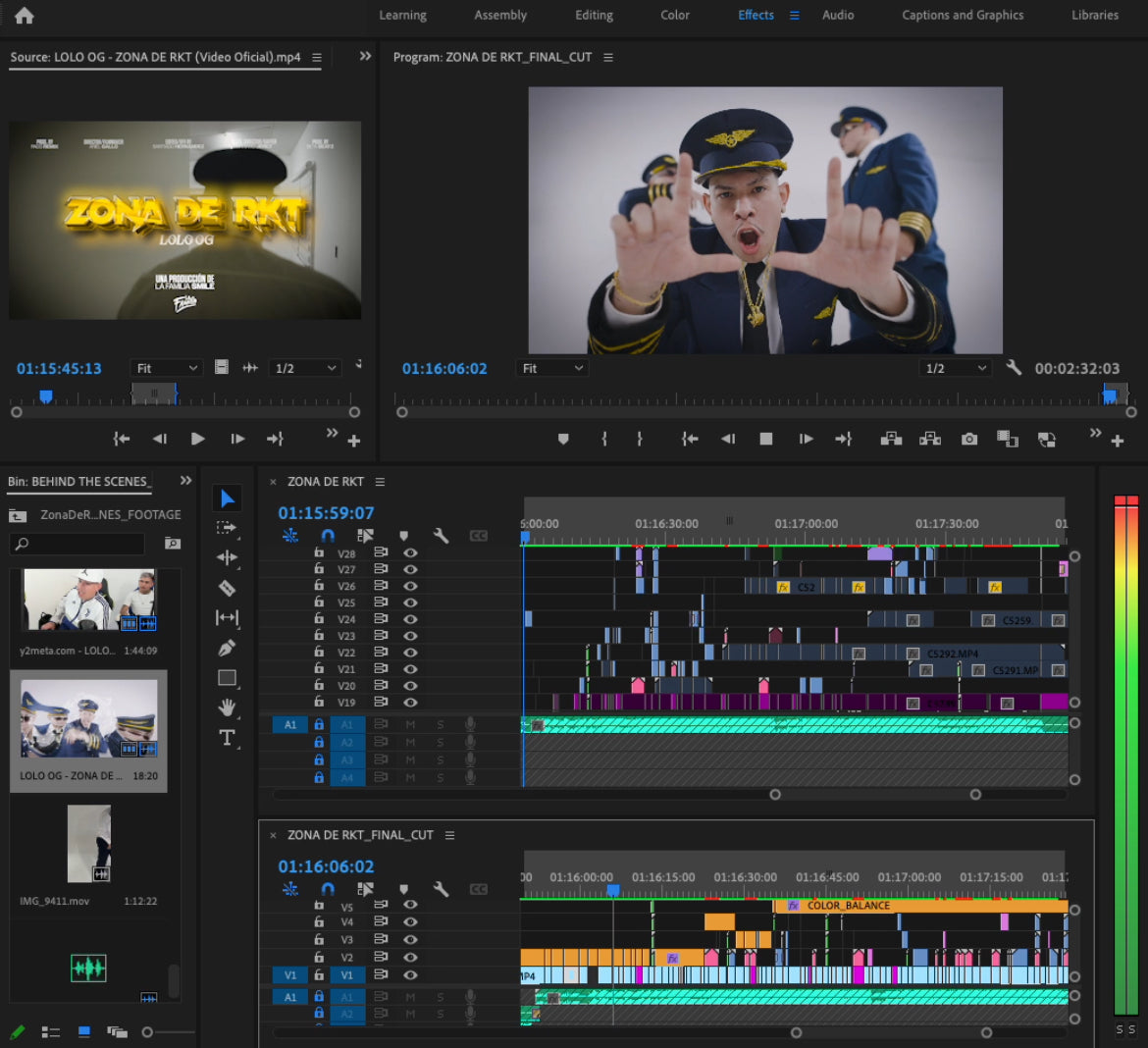Click Source timecode 01:15:45:13
This screenshot has width=1148, height=1048.
click(x=59, y=368)
